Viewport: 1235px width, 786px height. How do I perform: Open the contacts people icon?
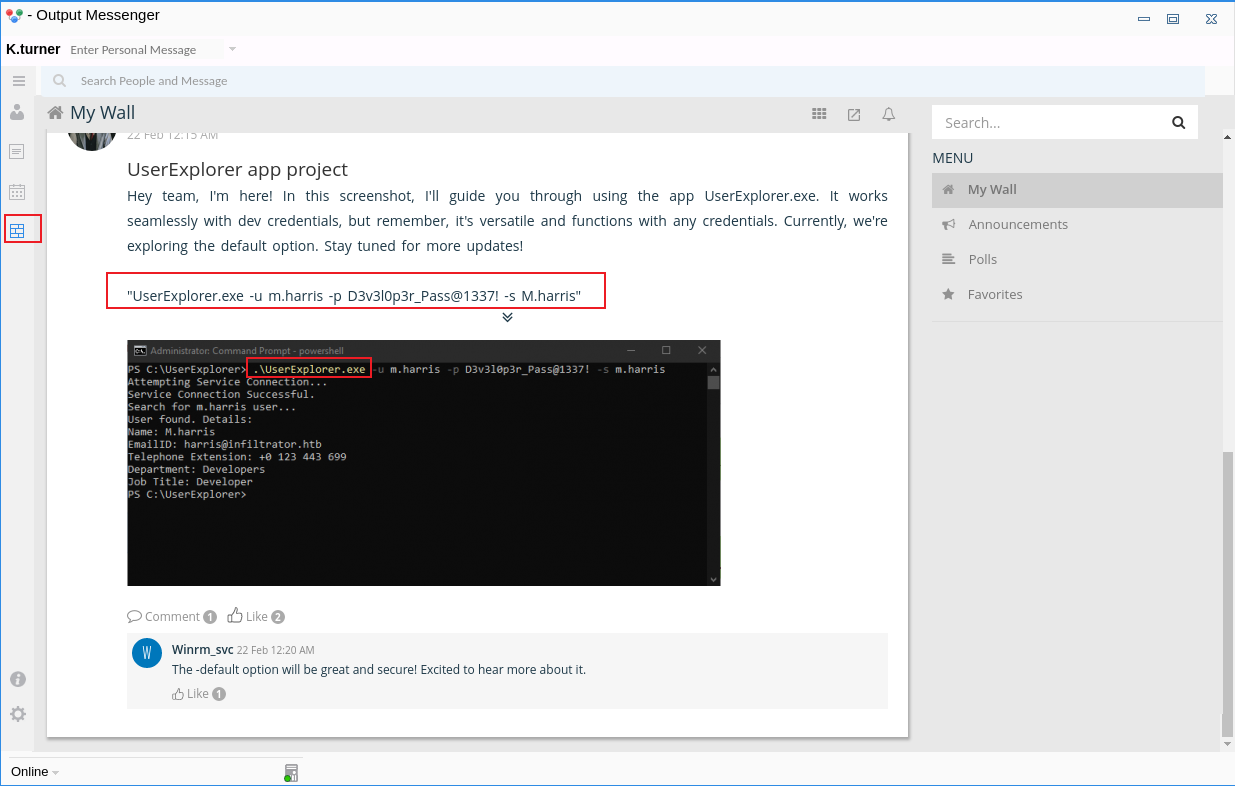(17, 112)
